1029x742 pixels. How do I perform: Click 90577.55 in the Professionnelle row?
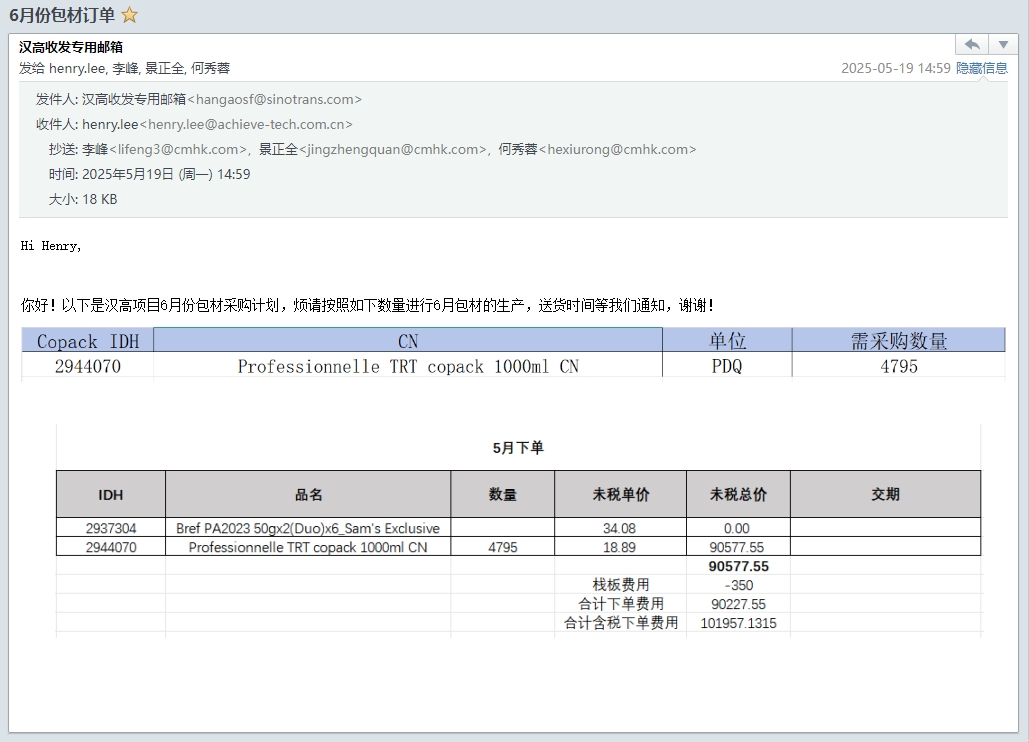point(736,547)
